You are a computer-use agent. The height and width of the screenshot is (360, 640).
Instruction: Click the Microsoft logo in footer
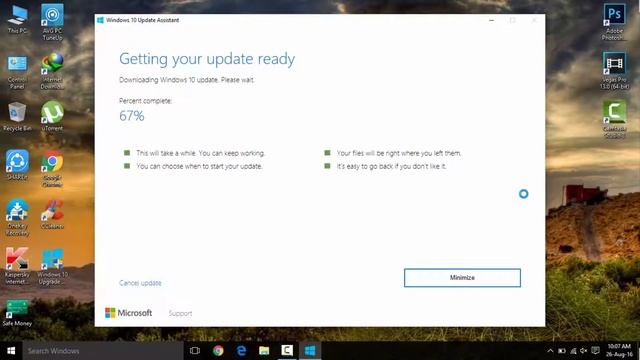[129, 313]
